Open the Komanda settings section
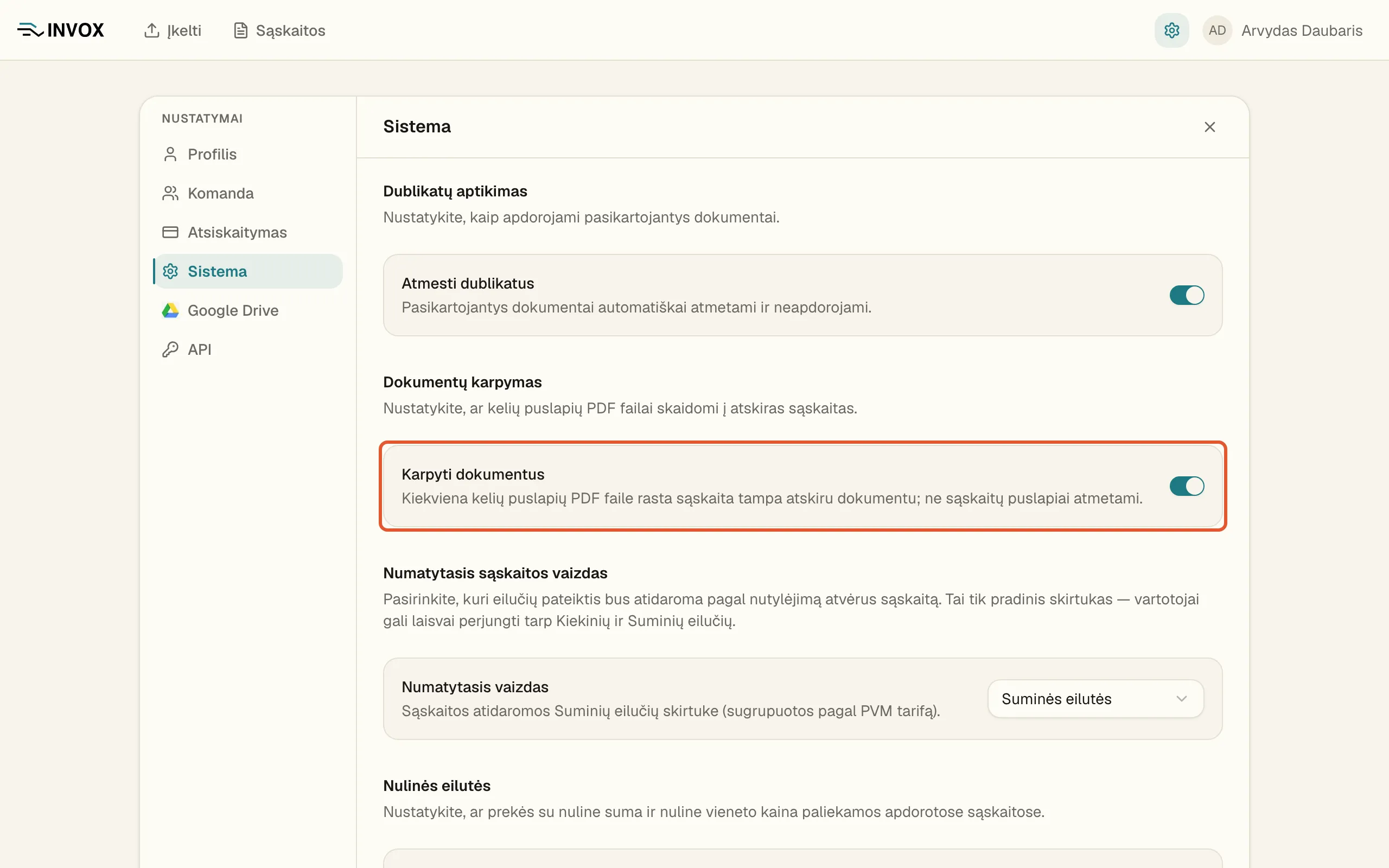This screenshot has width=1389, height=868. 249,194
